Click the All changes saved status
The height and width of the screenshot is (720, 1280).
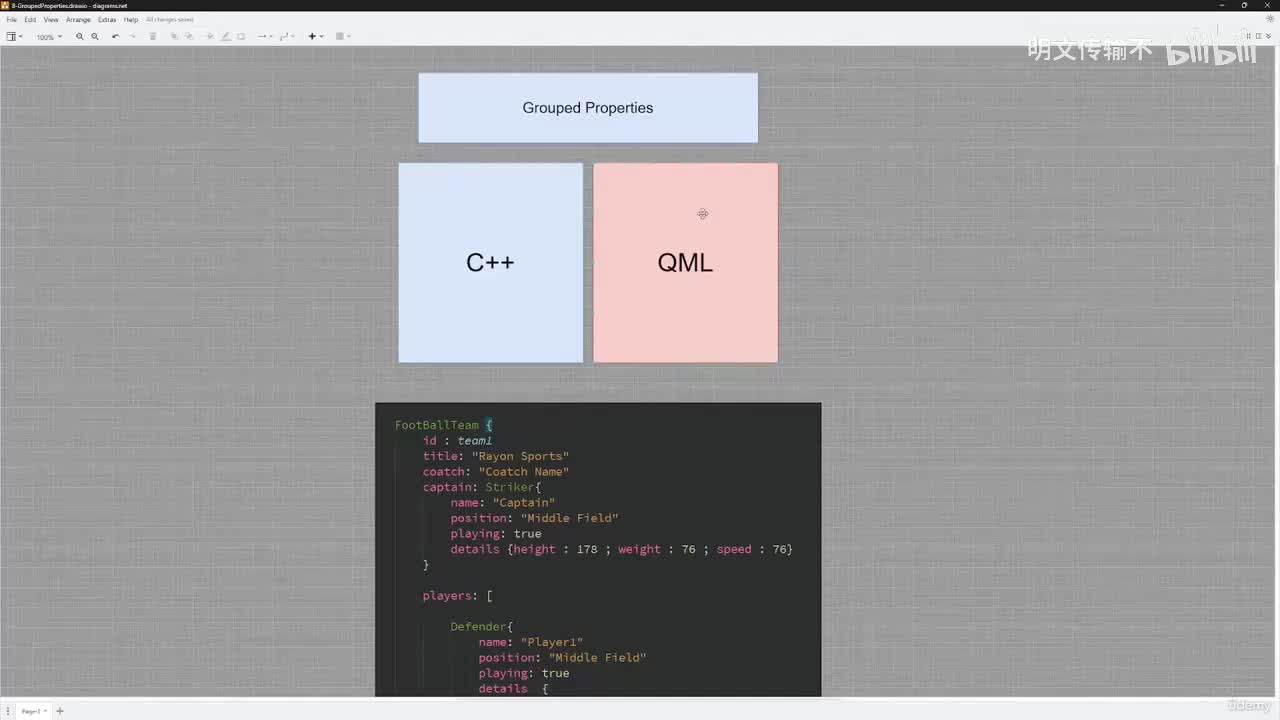click(170, 20)
